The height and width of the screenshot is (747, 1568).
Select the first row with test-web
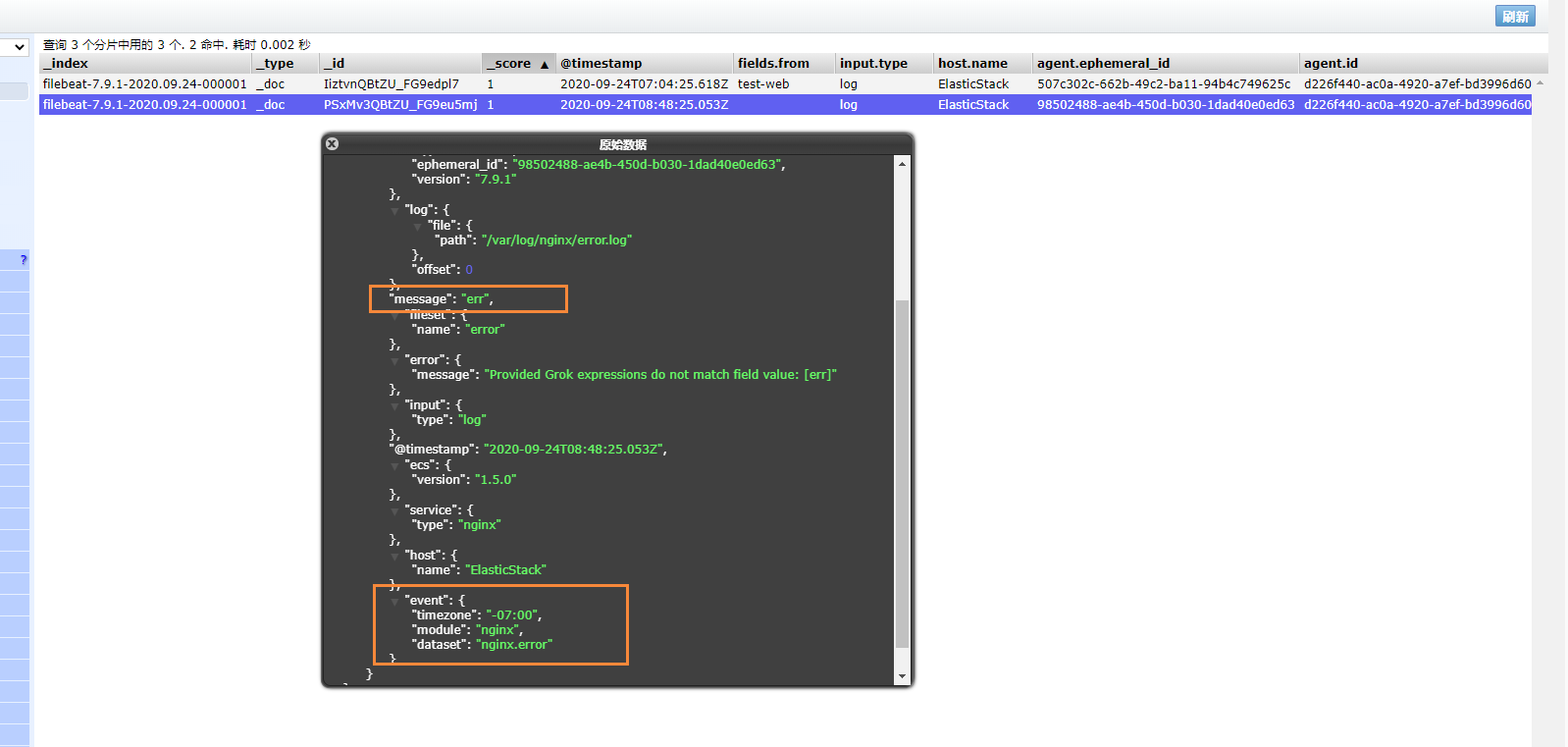coord(762,84)
